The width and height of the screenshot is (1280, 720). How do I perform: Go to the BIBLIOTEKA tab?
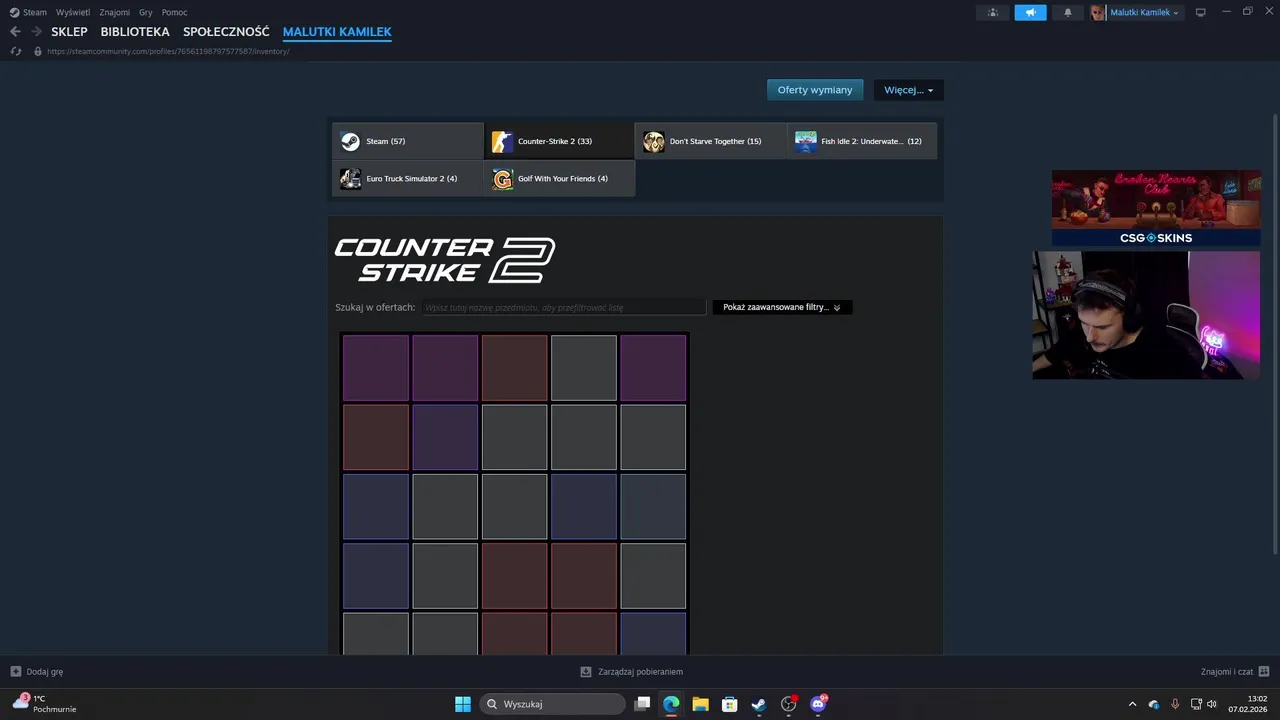pos(135,32)
